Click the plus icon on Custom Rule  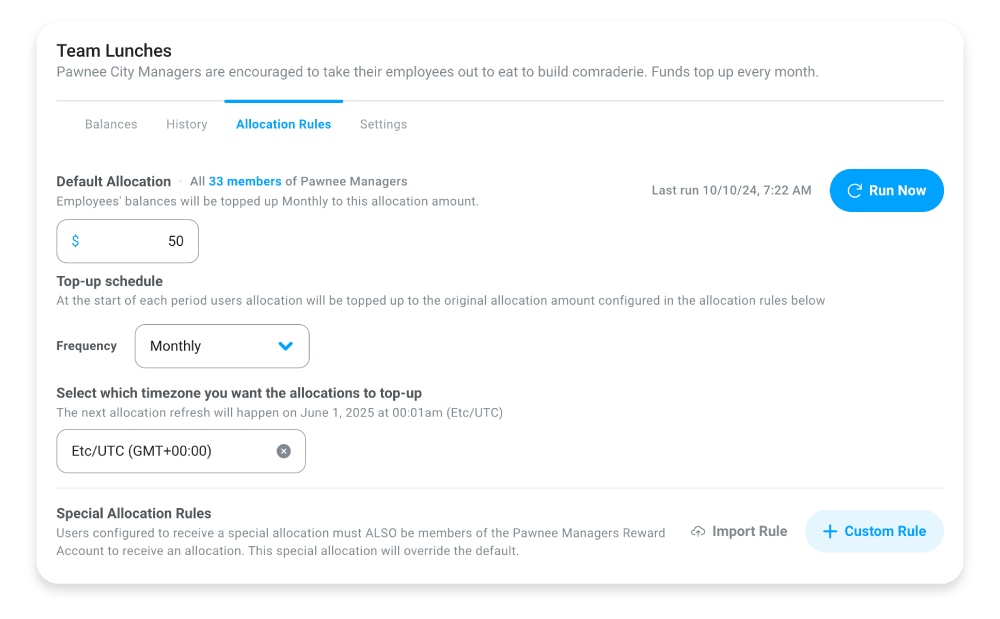click(x=831, y=531)
